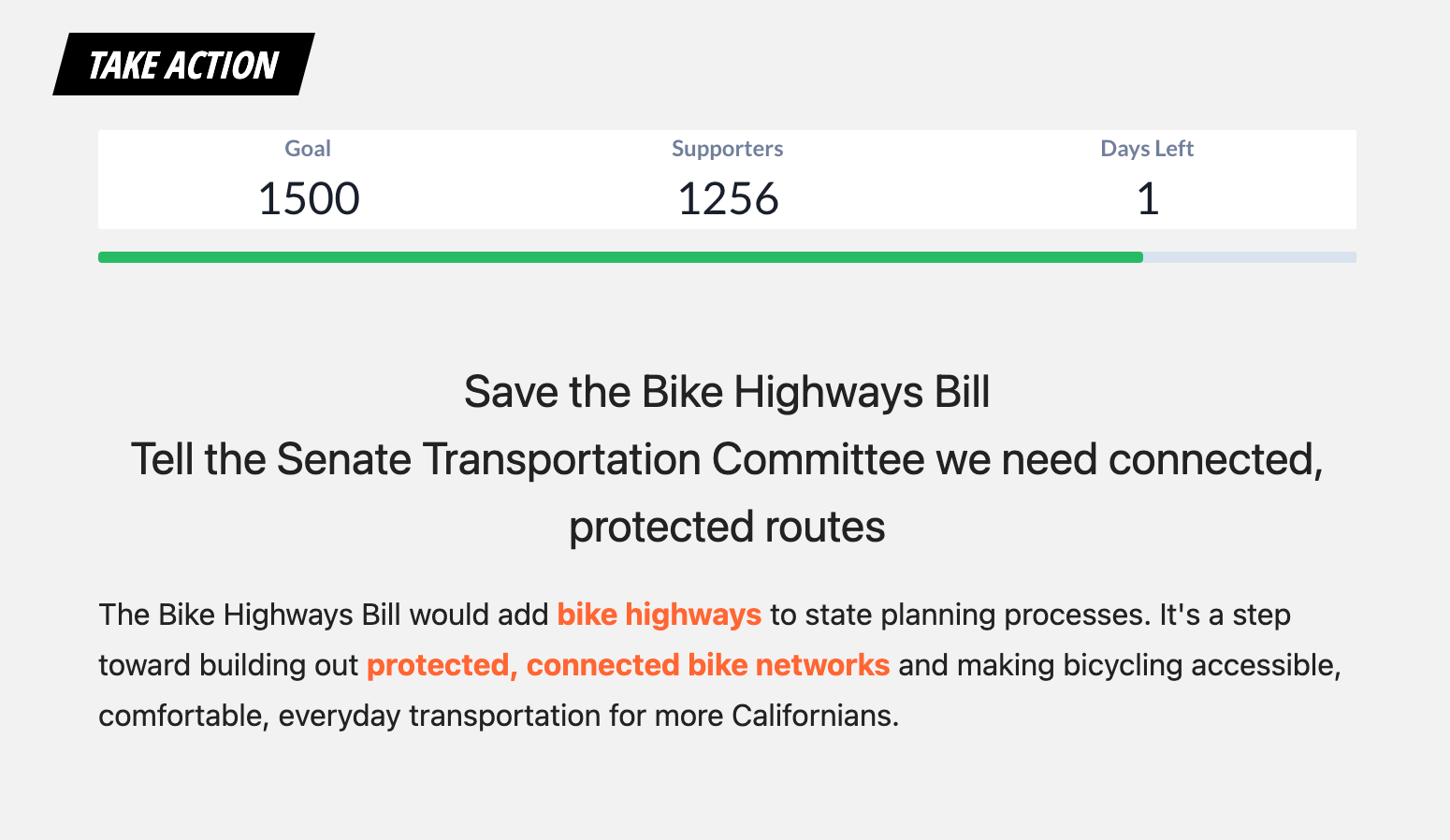Open protected, connected bike networks link

pyautogui.click(x=628, y=665)
